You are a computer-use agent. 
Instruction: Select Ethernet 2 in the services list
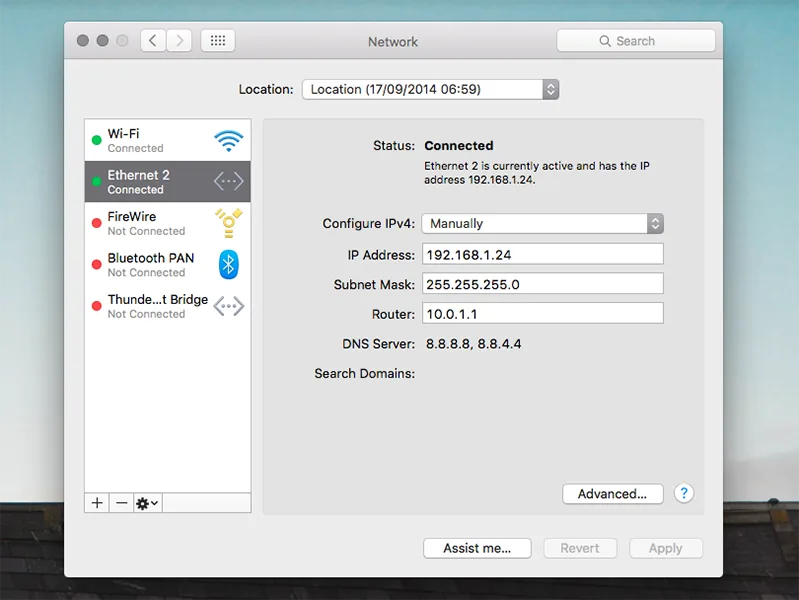point(168,181)
